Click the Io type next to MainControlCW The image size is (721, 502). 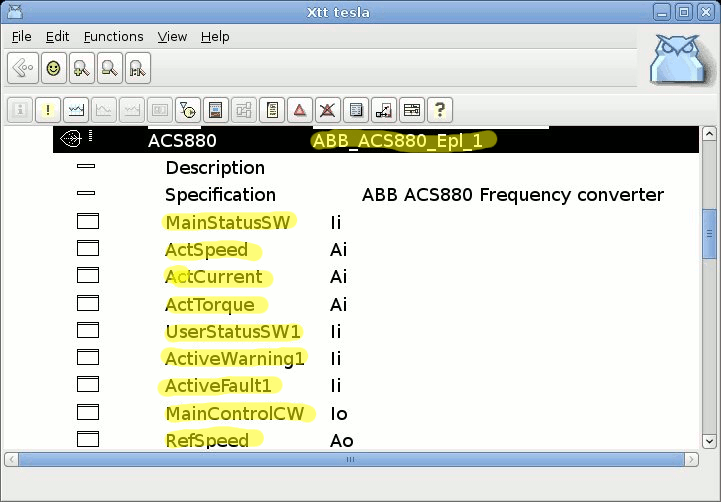tap(339, 414)
